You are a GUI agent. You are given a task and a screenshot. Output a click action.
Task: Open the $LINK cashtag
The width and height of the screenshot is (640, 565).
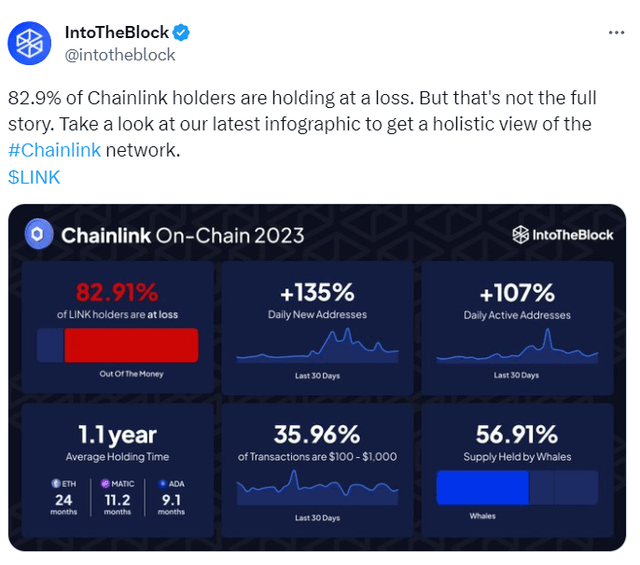pos(34,177)
